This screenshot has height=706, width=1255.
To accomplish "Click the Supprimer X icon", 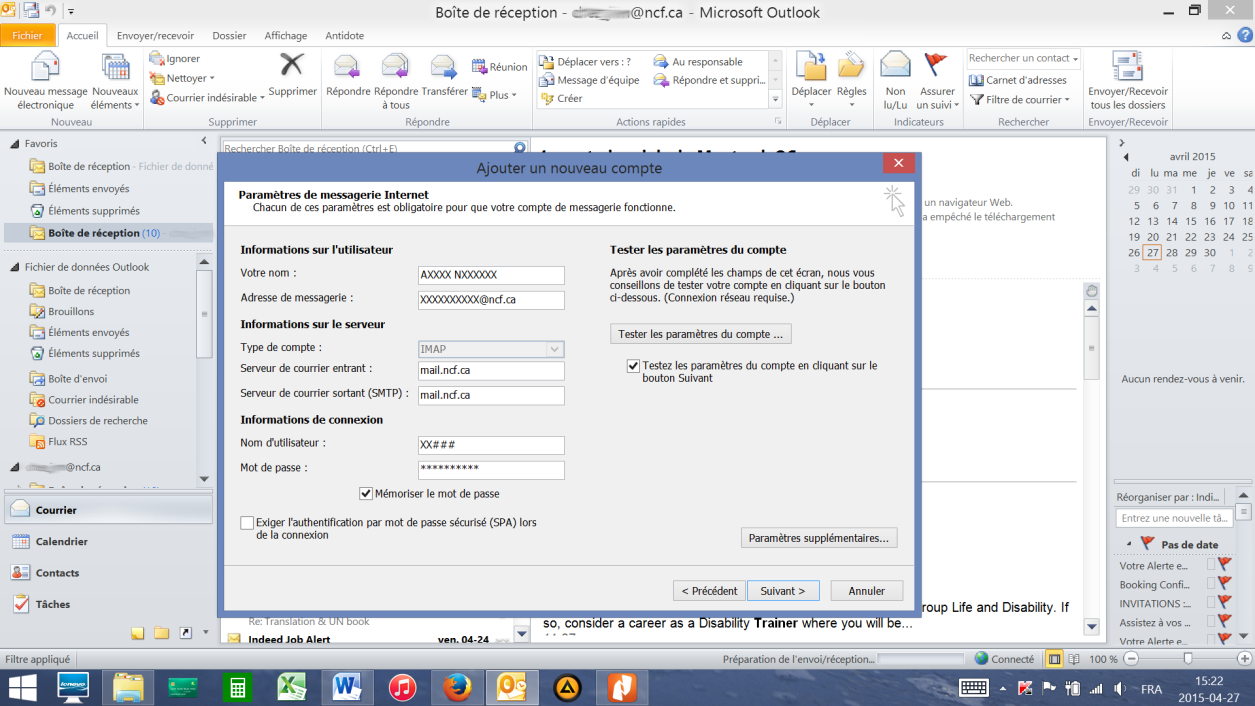I will tap(292, 65).
